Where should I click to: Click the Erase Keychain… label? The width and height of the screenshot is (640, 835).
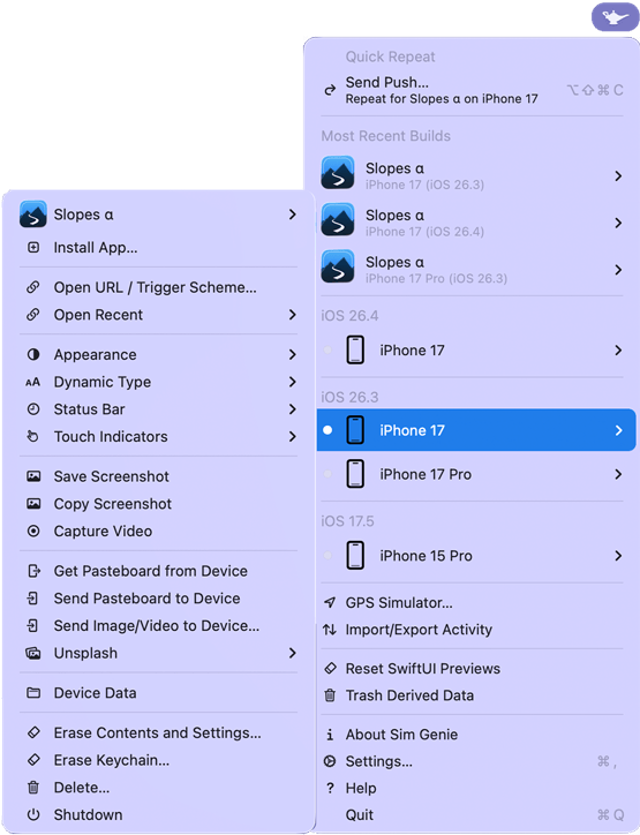tap(111, 760)
